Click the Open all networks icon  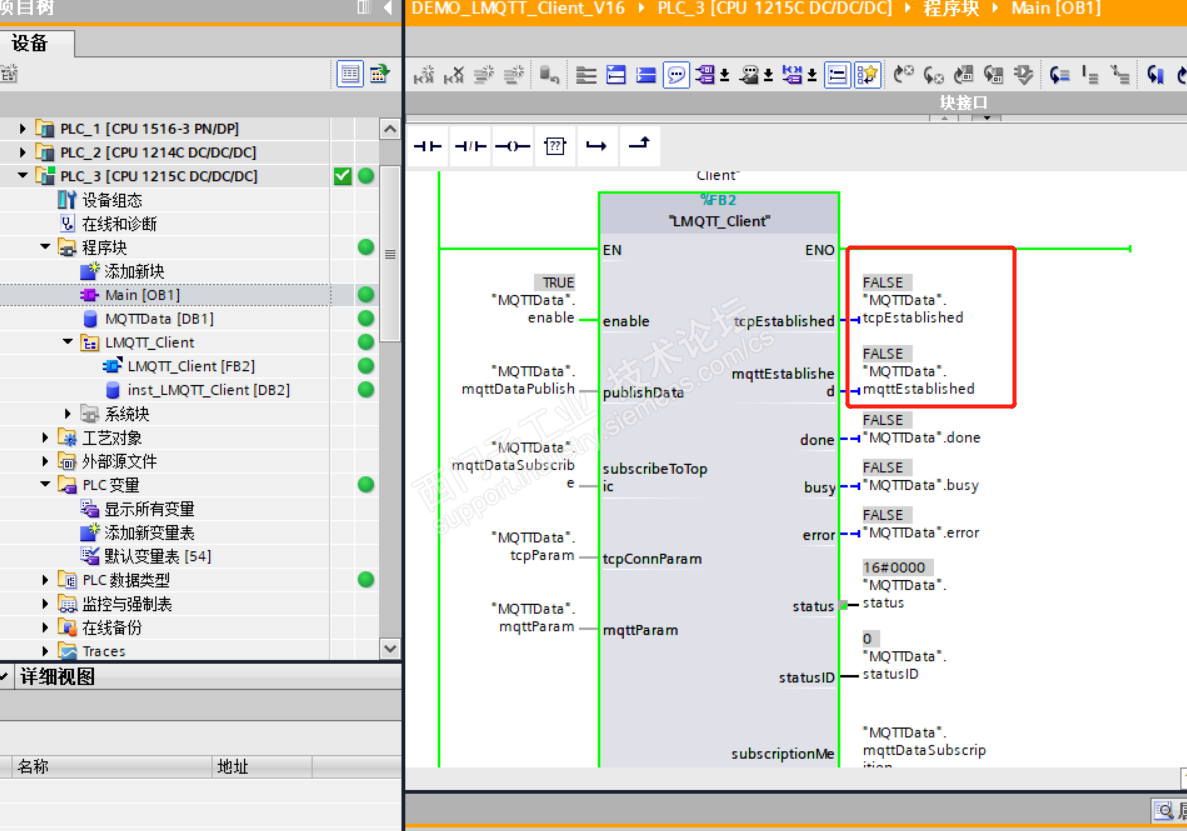[x=616, y=75]
